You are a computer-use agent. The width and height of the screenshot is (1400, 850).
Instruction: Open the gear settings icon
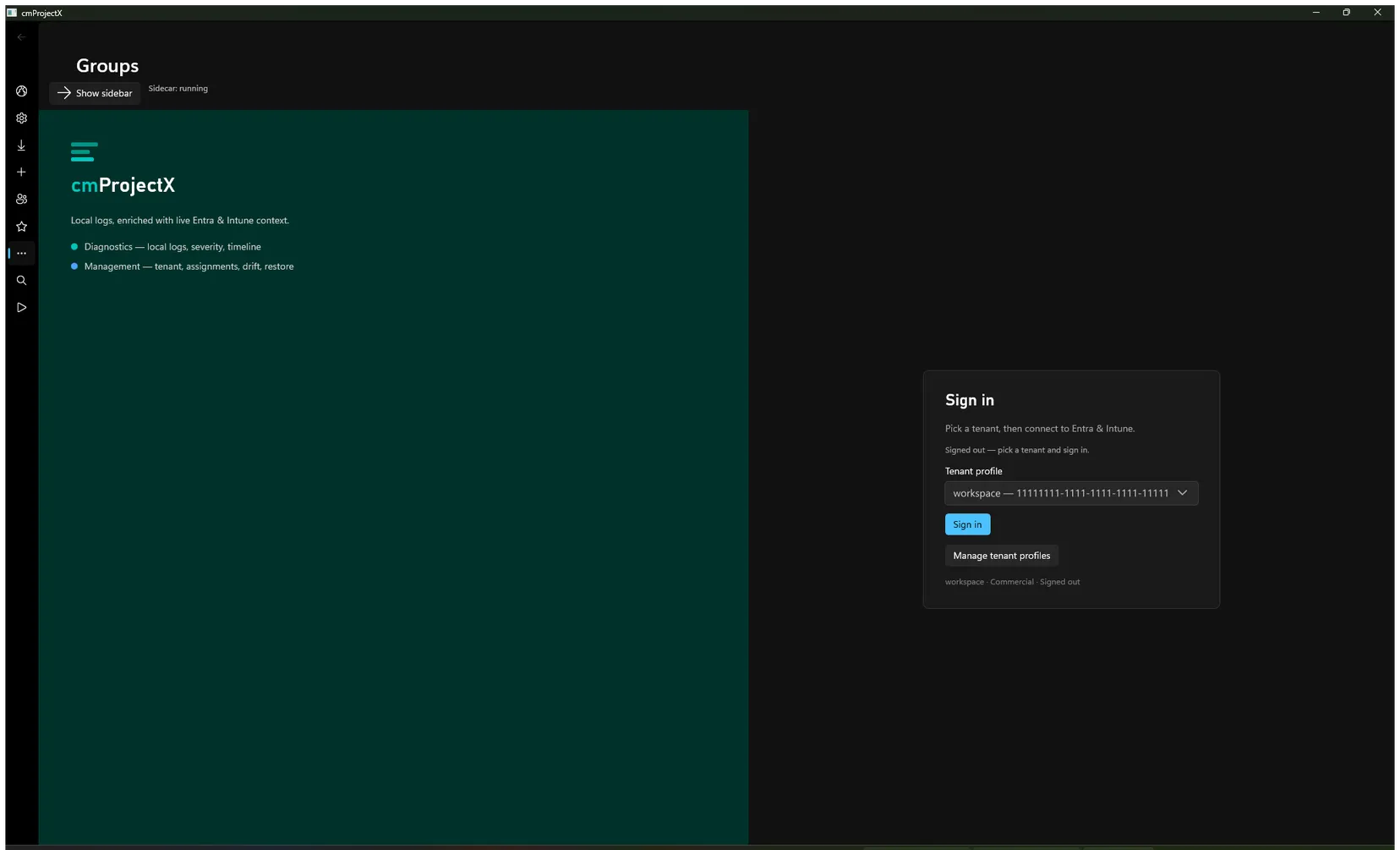click(x=21, y=118)
